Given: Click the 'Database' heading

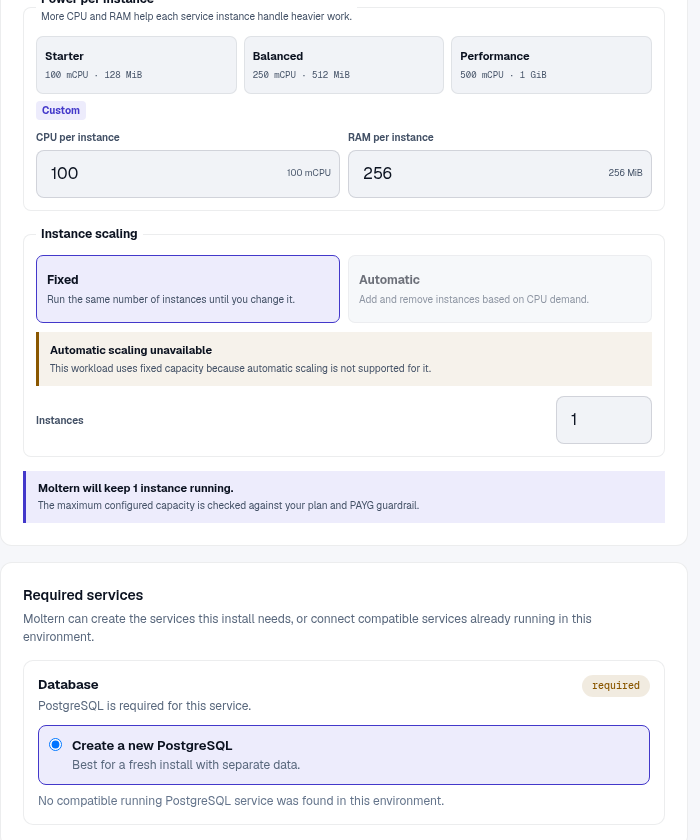Looking at the screenshot, I should (x=68, y=685).
